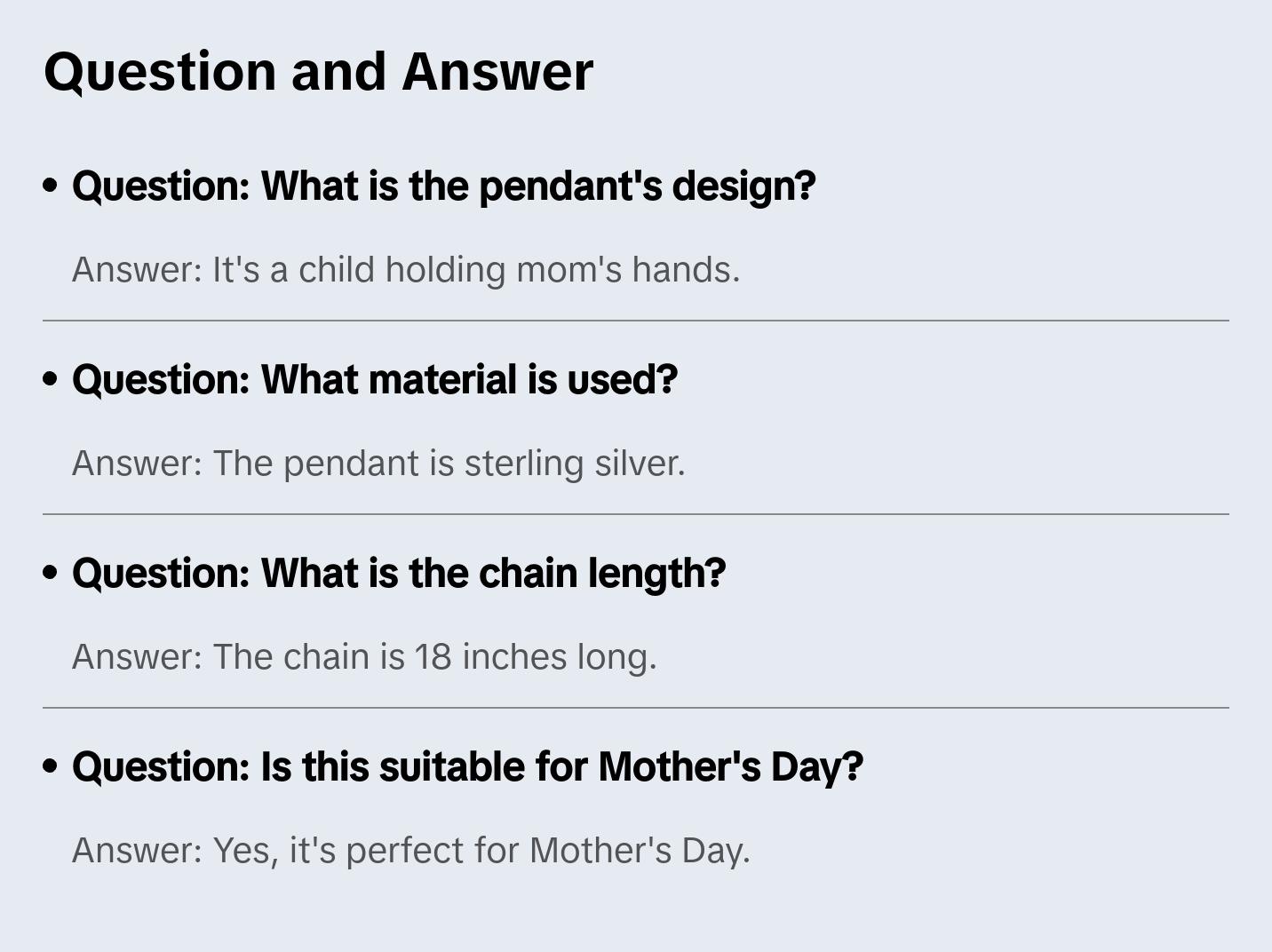
Task: Click the chain length question
Action: click(x=398, y=574)
